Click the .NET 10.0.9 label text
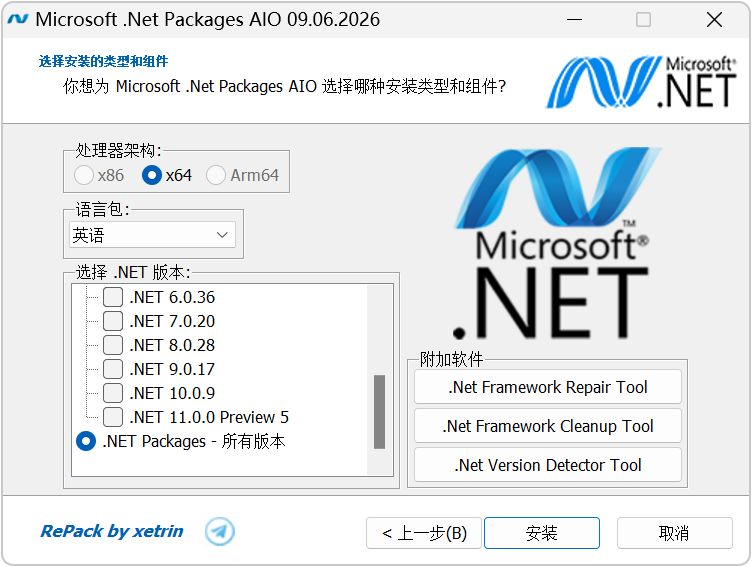Viewport: 752px width, 567px height. point(172,393)
